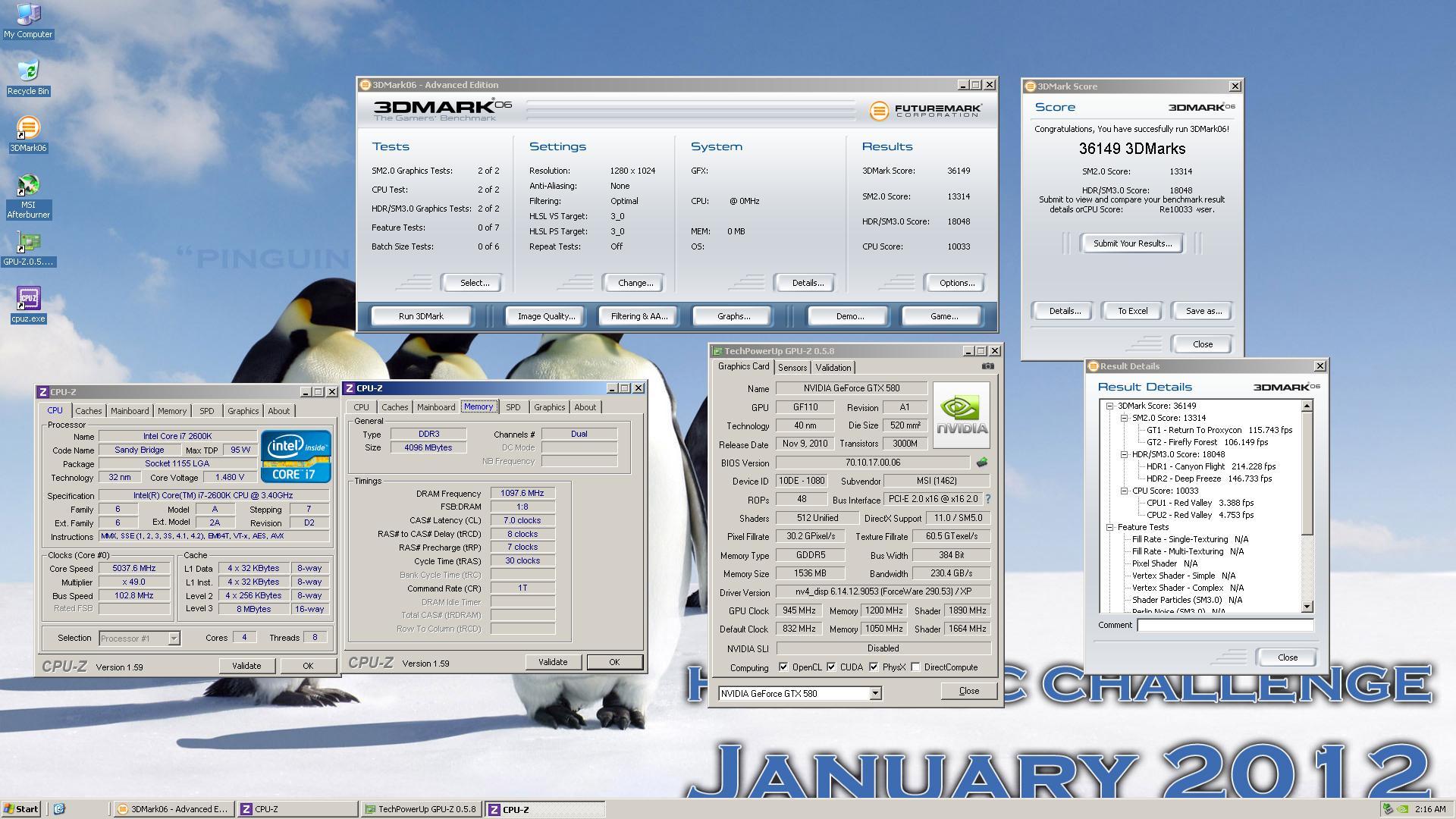The width and height of the screenshot is (1456, 819).
Task: Click the Result Details scrollbar up arrow
Action: pos(1307,406)
